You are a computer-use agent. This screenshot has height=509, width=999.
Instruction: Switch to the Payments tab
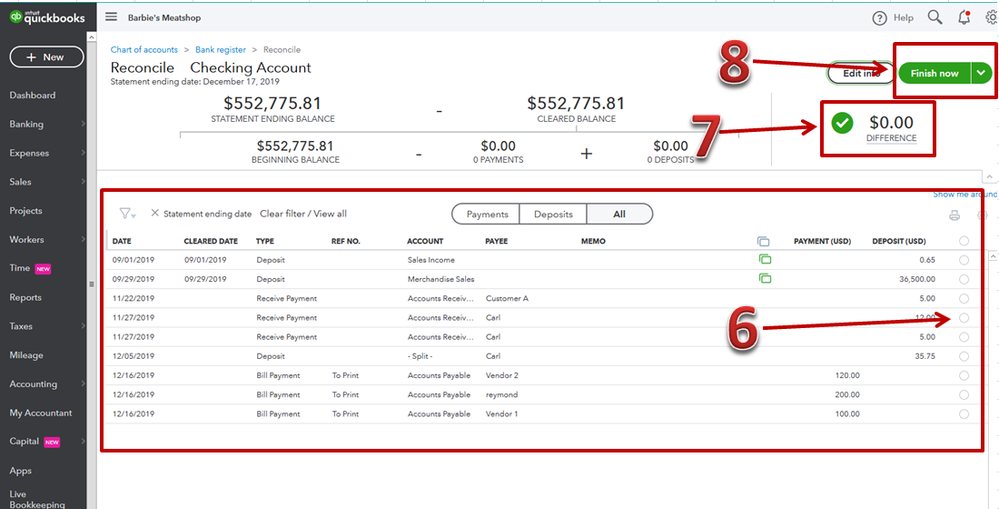[x=487, y=214]
